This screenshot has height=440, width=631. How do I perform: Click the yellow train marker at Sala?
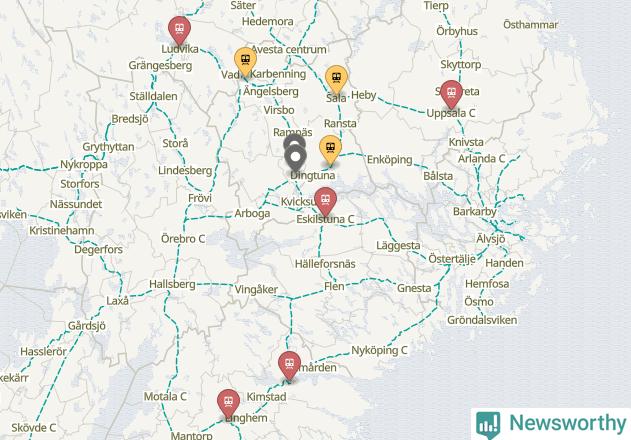[336, 78]
